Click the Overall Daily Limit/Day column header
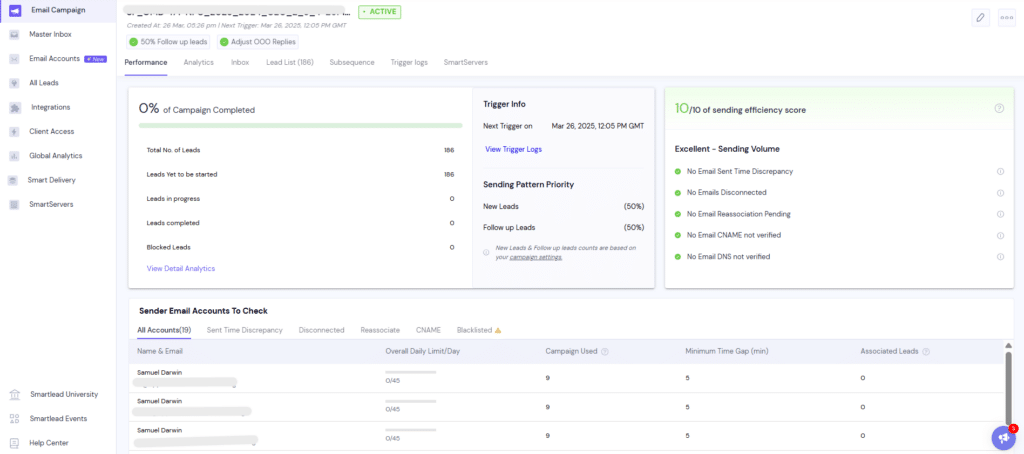The height and width of the screenshot is (454, 1024). tap(423, 351)
